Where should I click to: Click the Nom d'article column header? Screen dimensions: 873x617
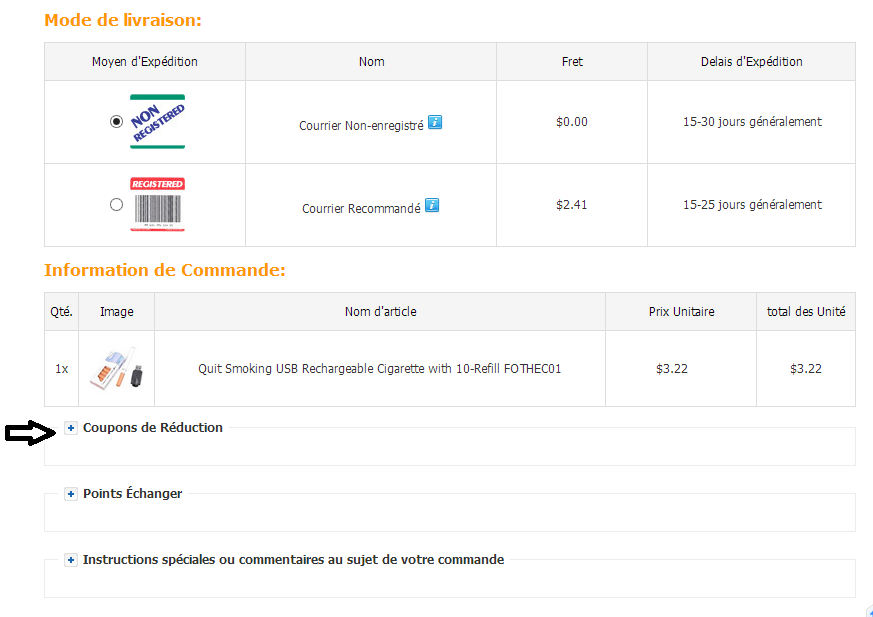click(380, 312)
